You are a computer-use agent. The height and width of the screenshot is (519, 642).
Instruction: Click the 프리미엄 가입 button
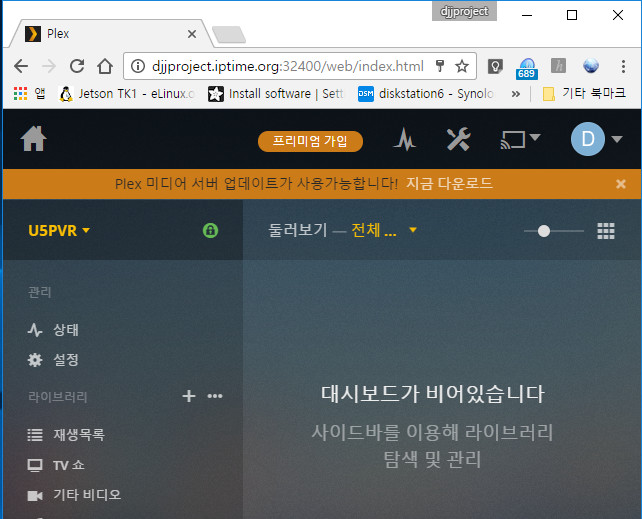click(x=310, y=141)
